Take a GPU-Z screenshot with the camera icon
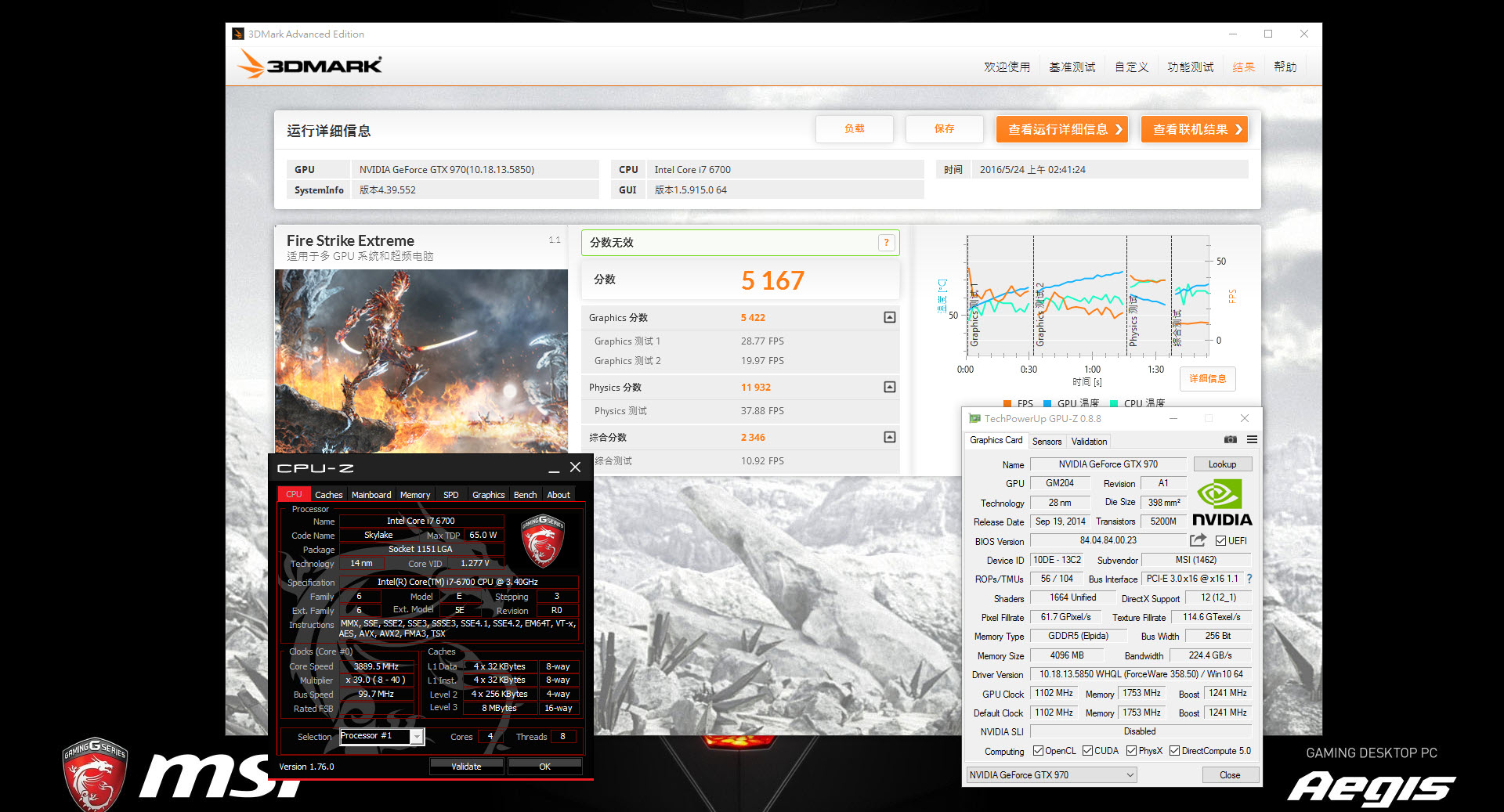The image size is (1504, 812). click(1230, 440)
